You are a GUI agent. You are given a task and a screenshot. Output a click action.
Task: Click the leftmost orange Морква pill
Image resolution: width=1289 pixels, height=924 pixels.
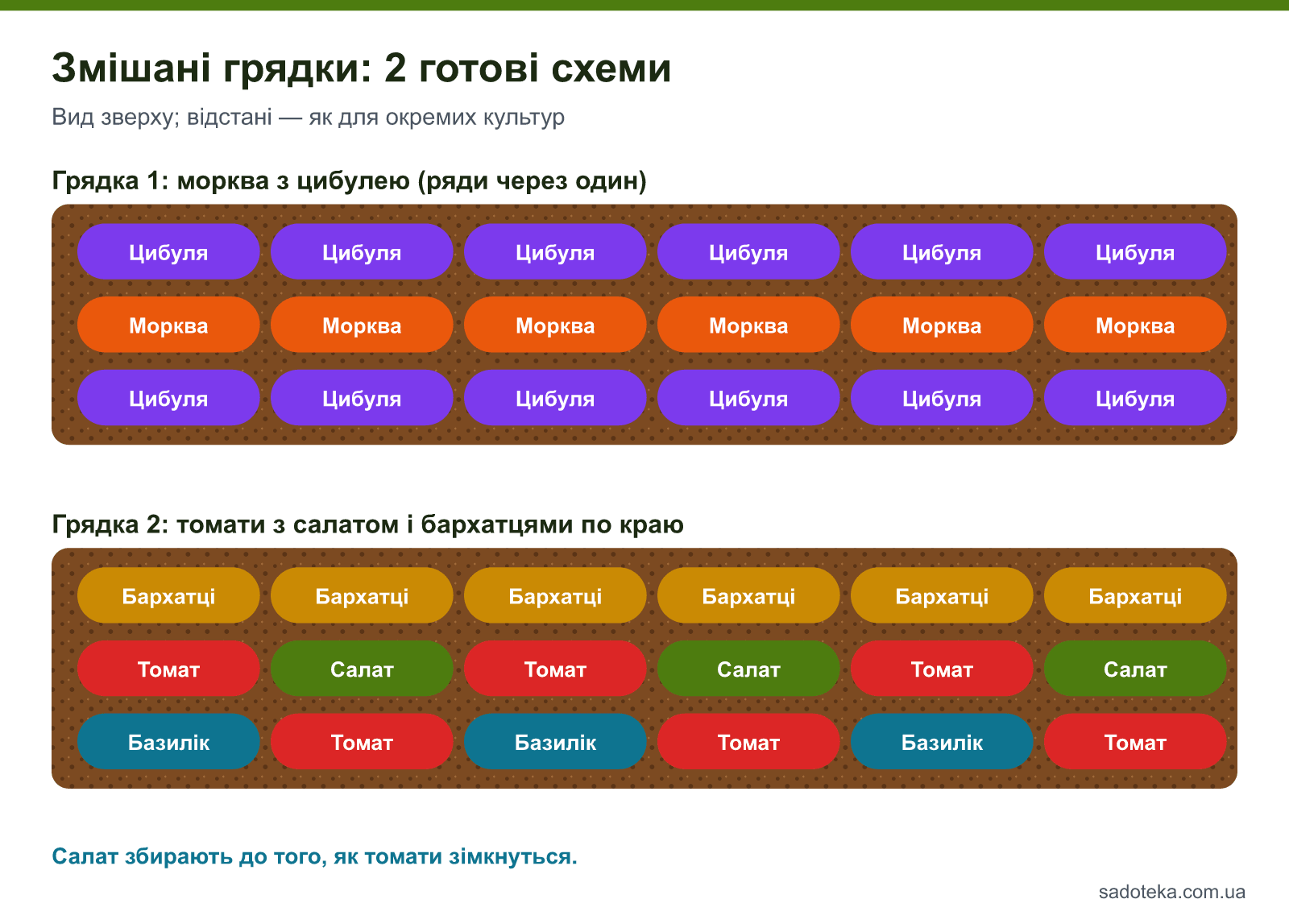coord(168,325)
